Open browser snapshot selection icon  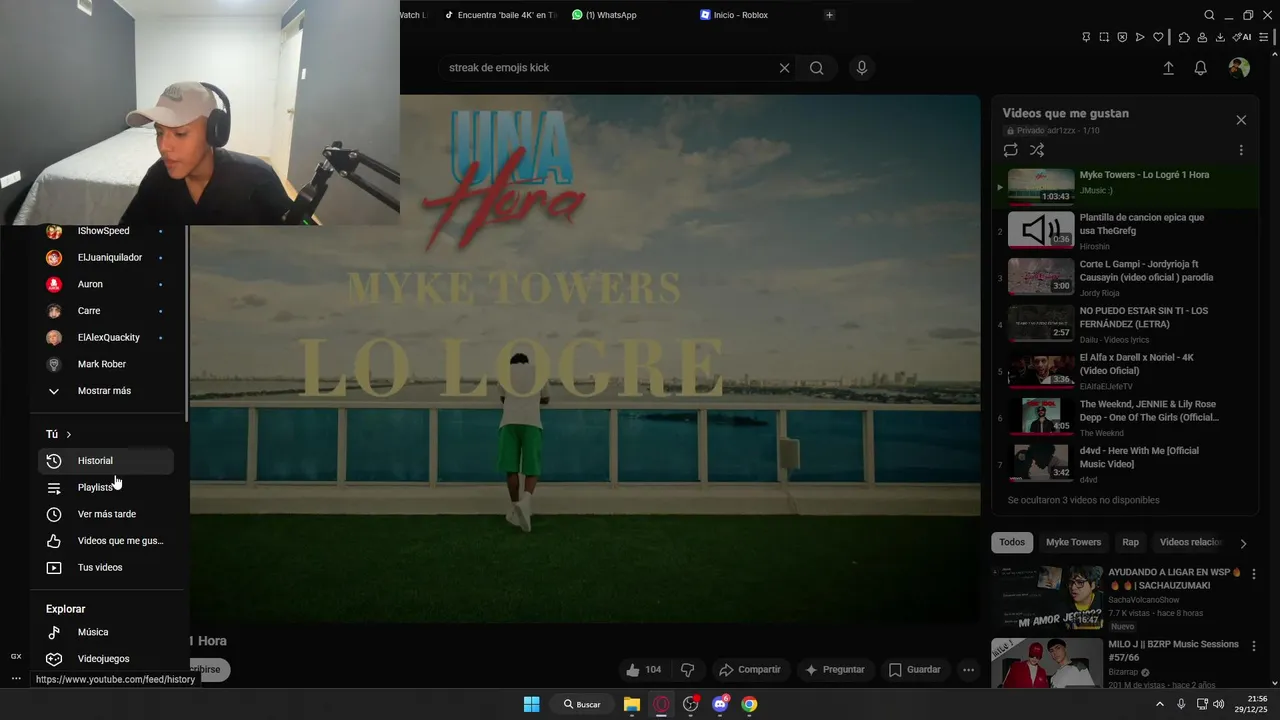point(1104,37)
